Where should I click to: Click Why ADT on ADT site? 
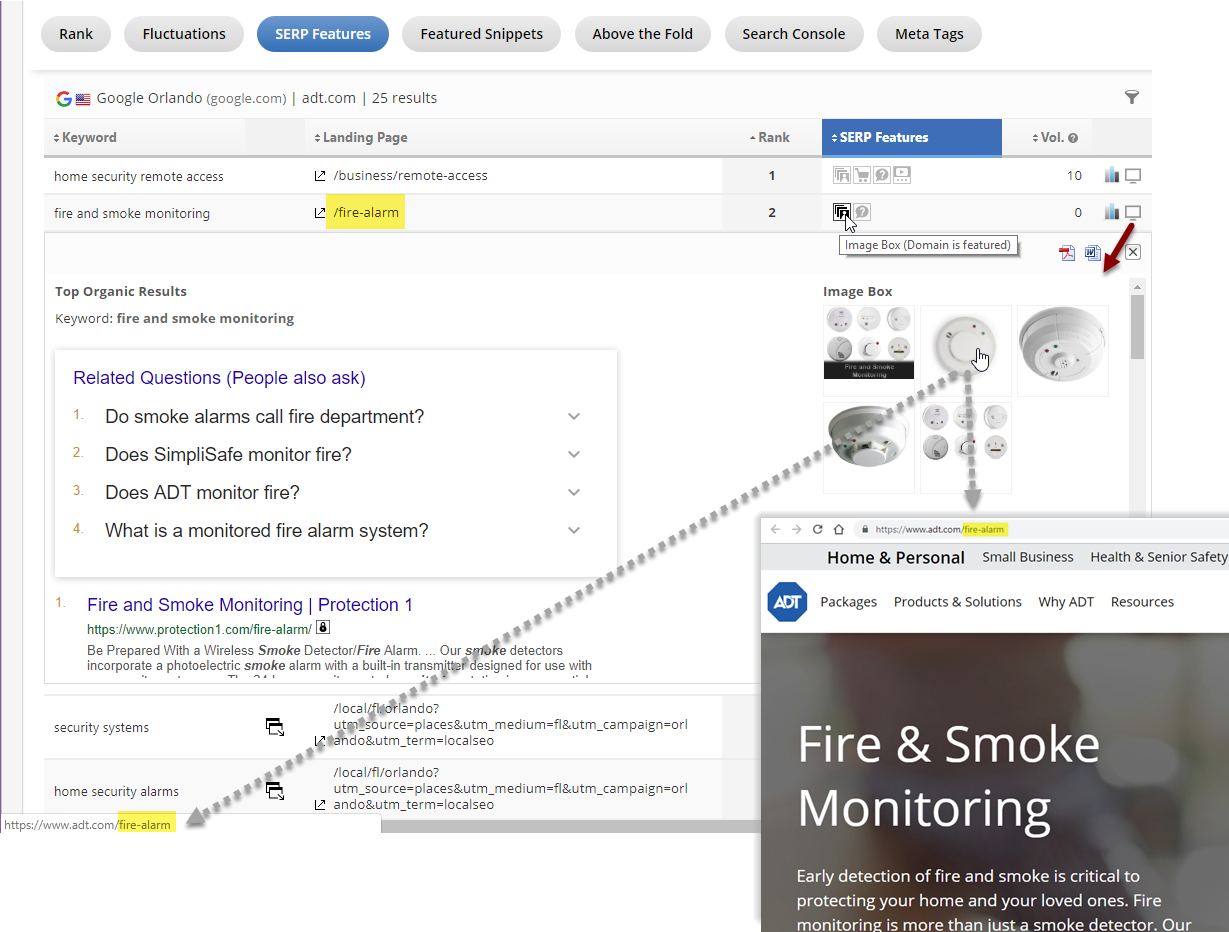tap(1066, 602)
